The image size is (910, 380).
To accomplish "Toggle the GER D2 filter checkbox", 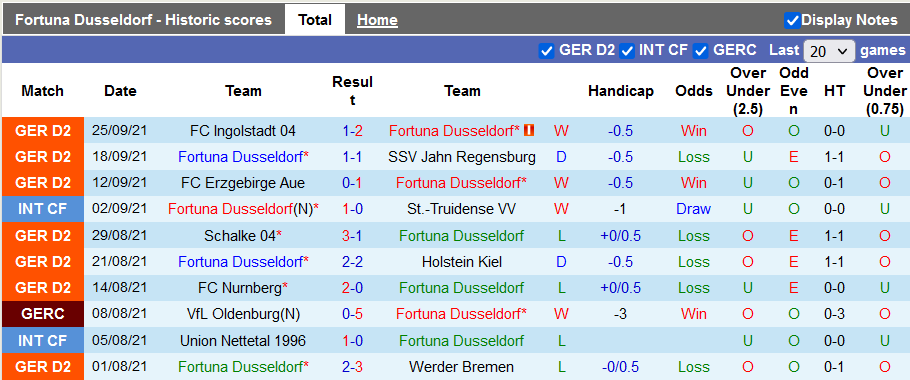I will tap(546, 51).
